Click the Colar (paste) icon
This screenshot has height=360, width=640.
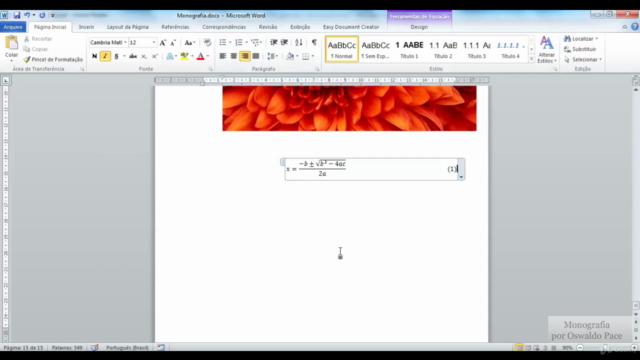click(11, 42)
